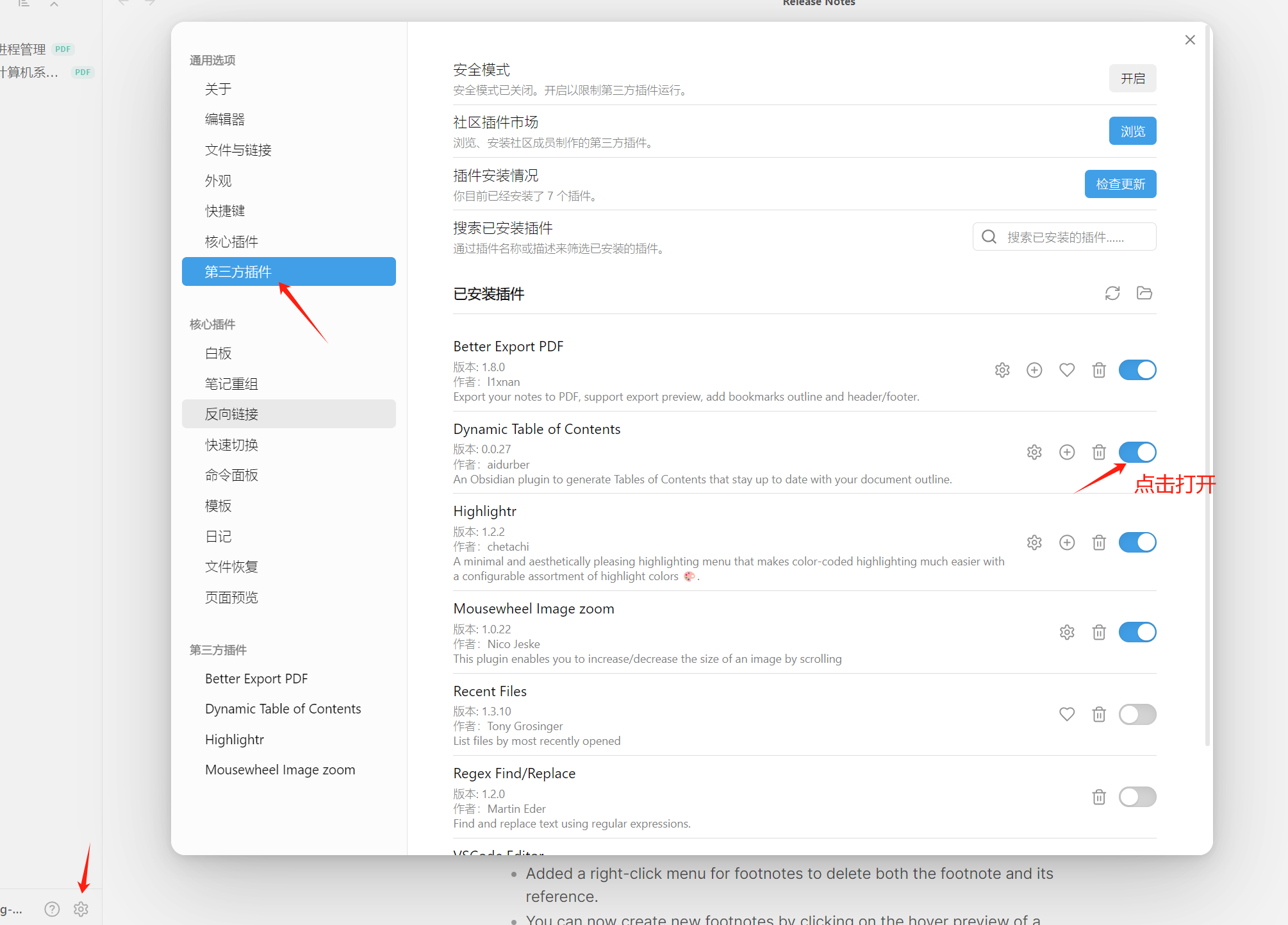This screenshot has height=925, width=1288.
Task: Open Better Export PDF settings gear
Action: (x=1002, y=370)
